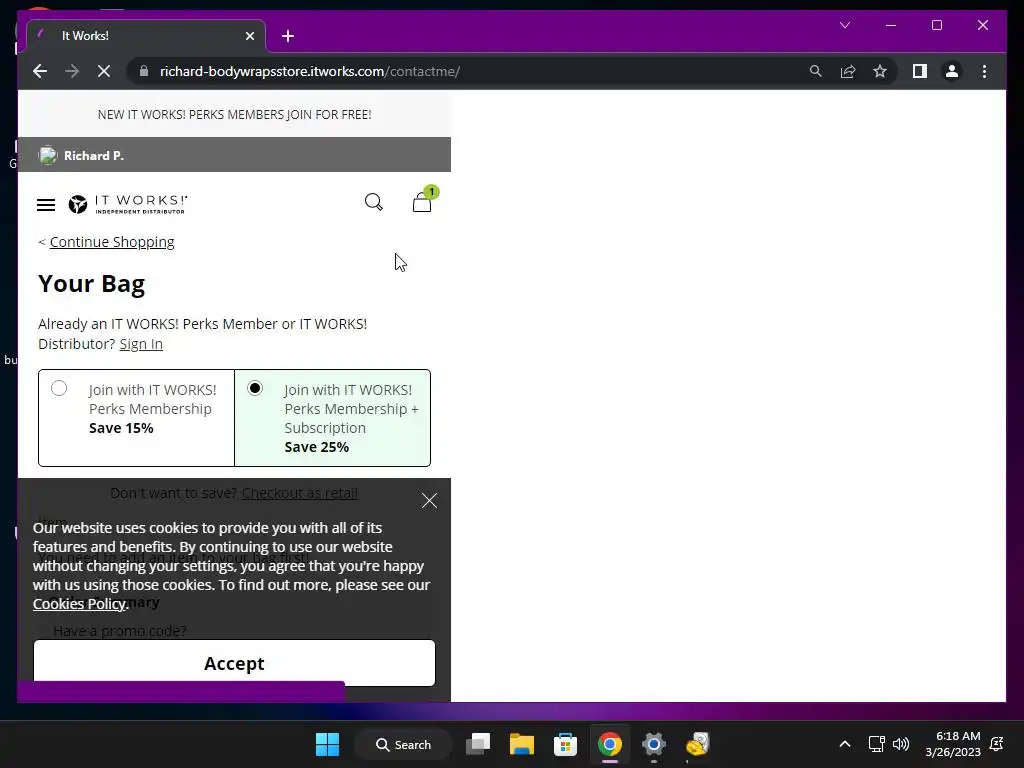
Task: Click the Richard P. name
Action: 93,155
